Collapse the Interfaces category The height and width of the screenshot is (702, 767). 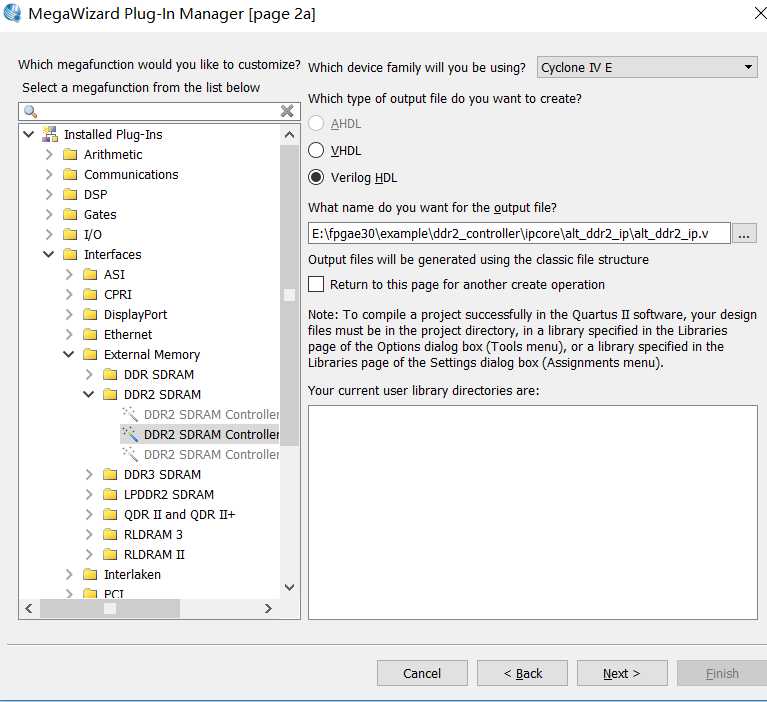(x=49, y=254)
